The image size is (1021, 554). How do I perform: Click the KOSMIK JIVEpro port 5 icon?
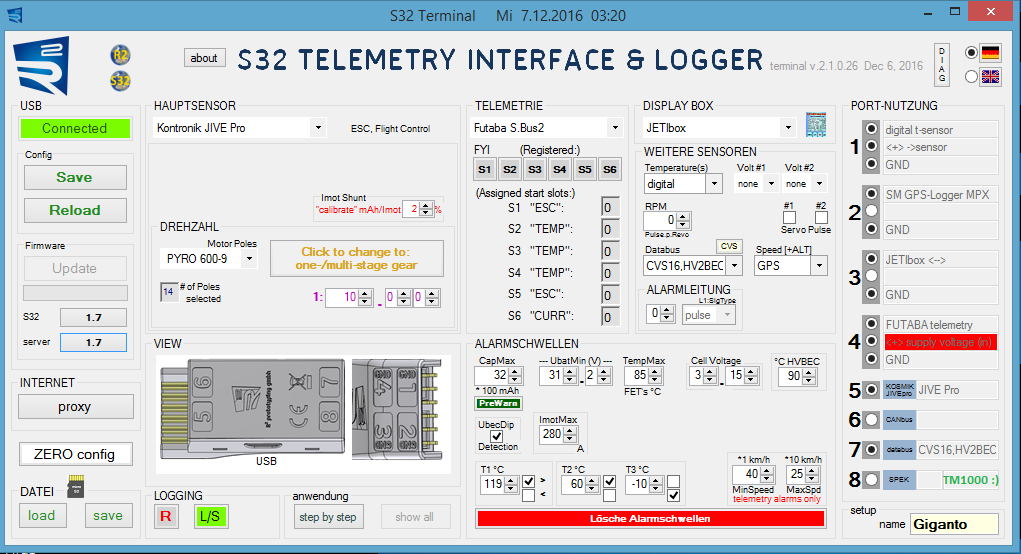[x=899, y=390]
